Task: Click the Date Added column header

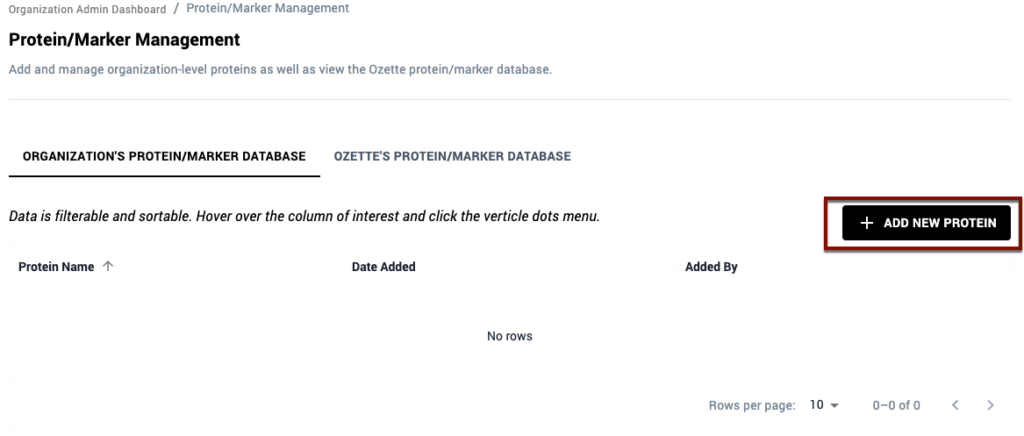Action: tap(383, 267)
